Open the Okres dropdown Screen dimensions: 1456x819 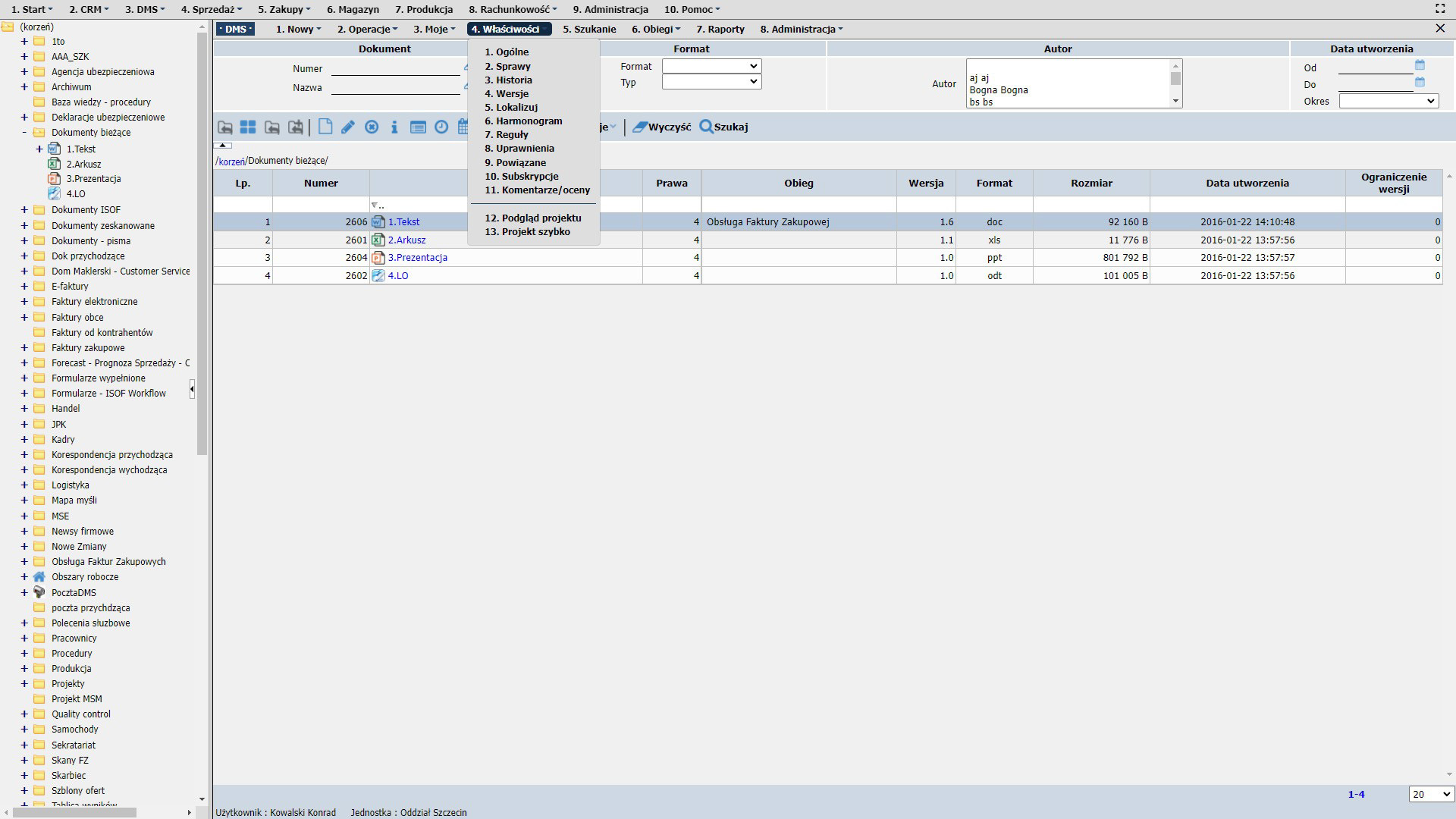click(x=1389, y=101)
